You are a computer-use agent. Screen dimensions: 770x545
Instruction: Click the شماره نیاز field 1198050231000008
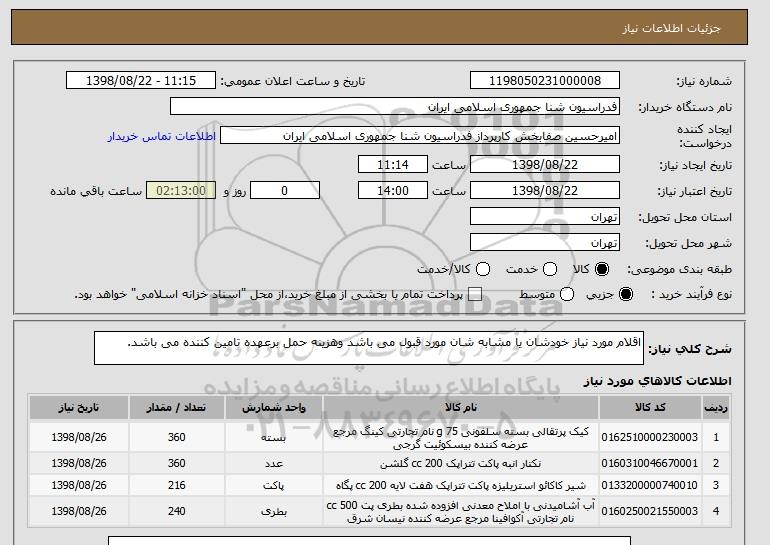545,81
